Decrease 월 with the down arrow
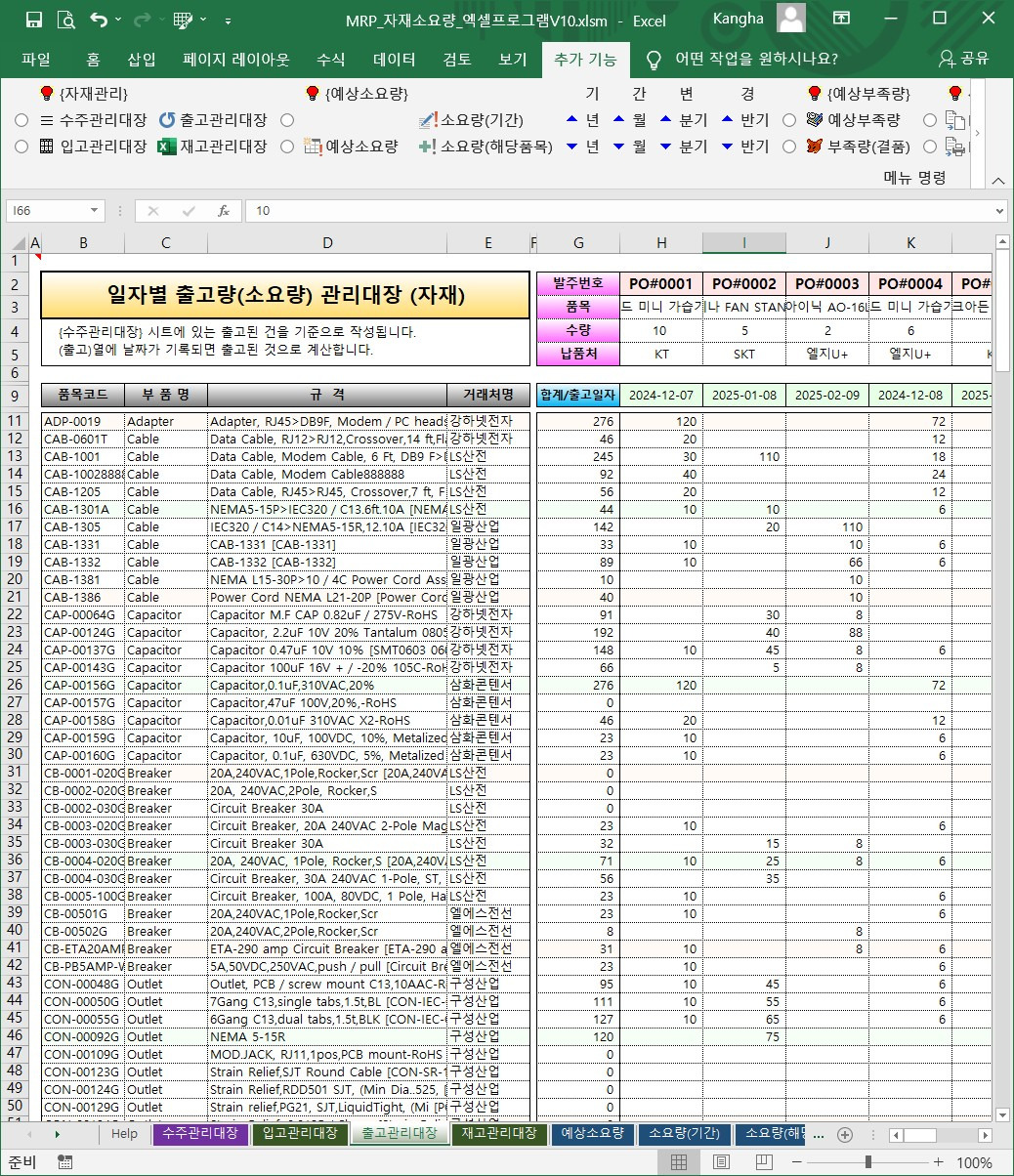The height and width of the screenshot is (1176, 1014). tap(619, 147)
